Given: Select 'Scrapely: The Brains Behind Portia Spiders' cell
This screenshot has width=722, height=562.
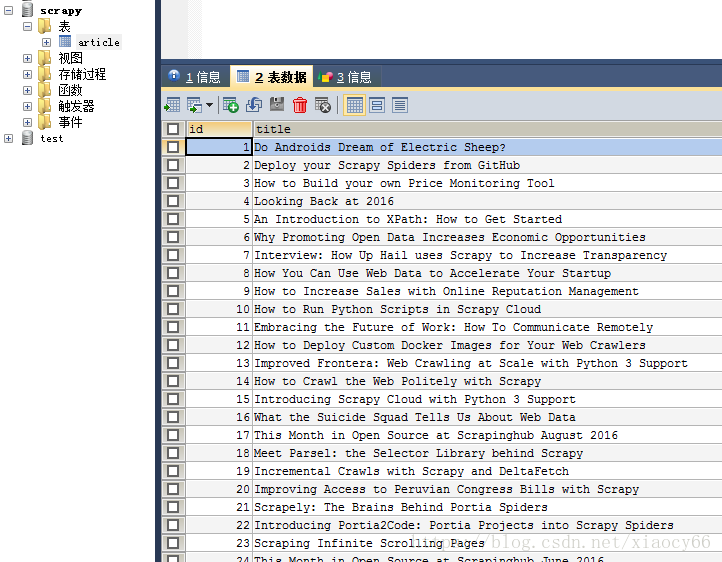Looking at the screenshot, I should (x=488, y=507).
